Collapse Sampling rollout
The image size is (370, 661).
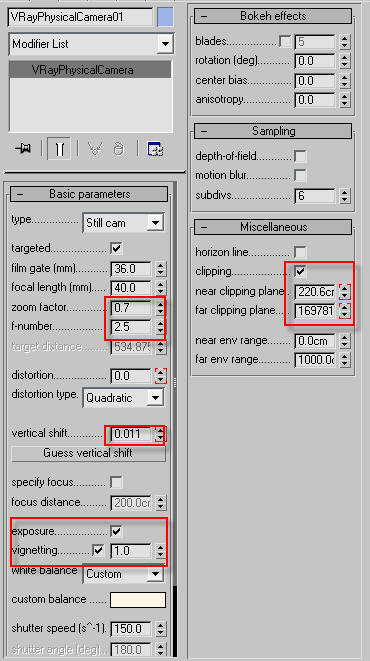coord(273,131)
